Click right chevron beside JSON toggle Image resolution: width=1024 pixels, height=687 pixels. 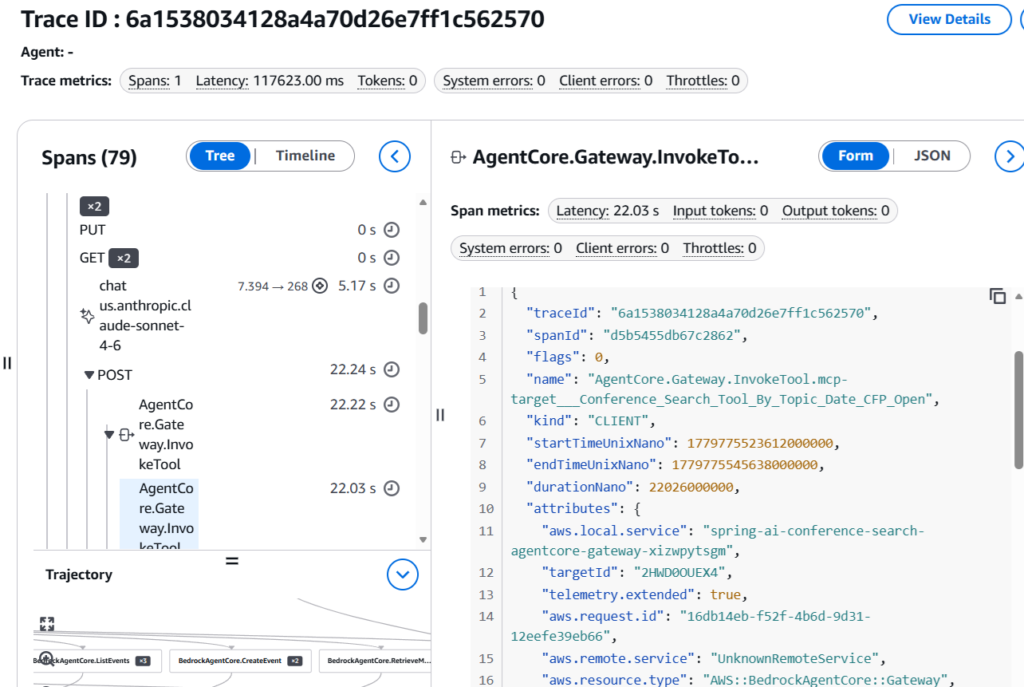(1009, 157)
